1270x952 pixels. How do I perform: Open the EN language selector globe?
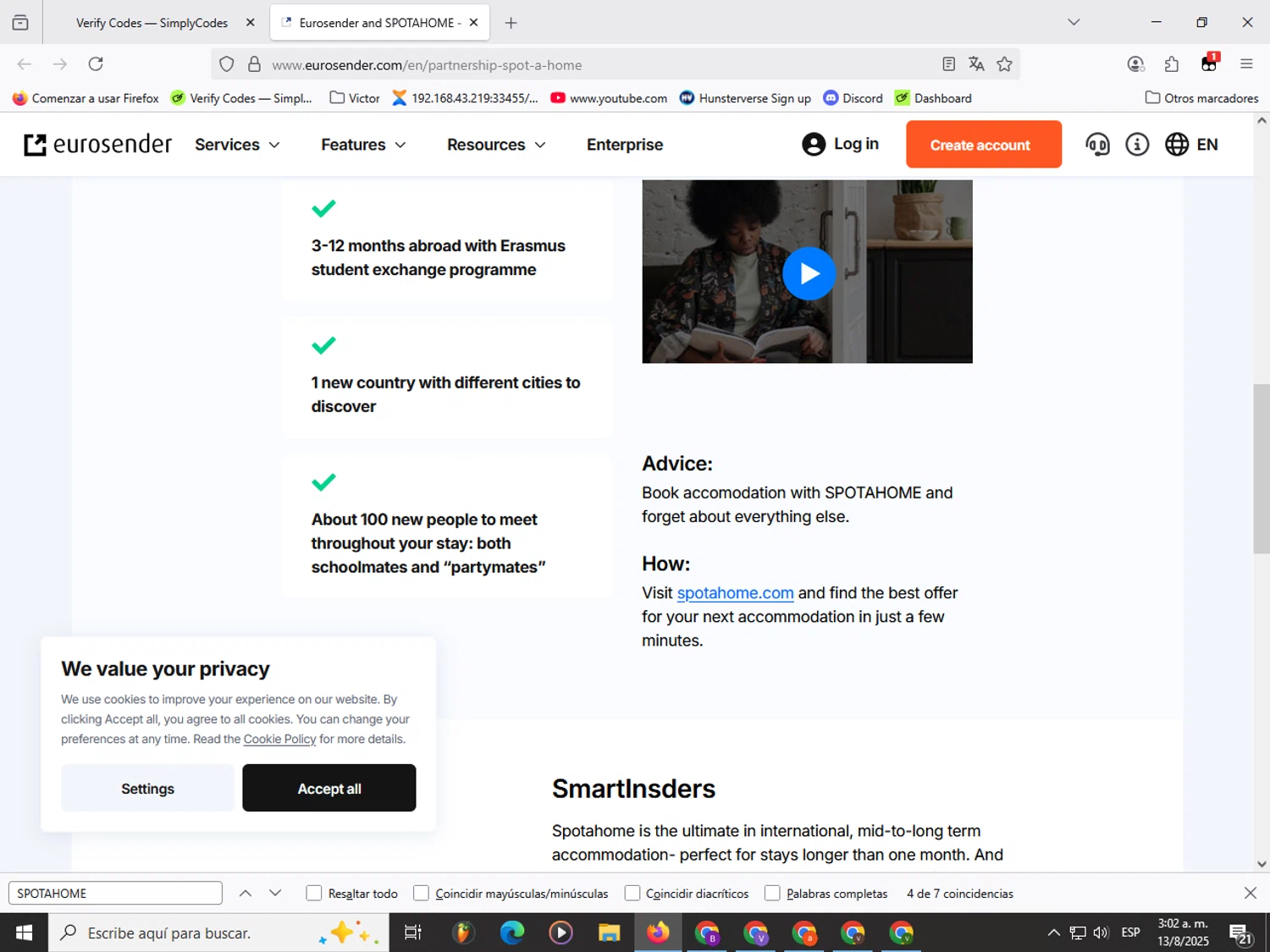(1191, 145)
